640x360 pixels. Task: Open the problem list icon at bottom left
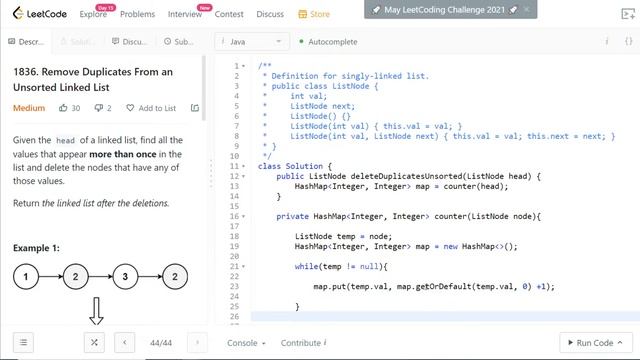(23, 342)
